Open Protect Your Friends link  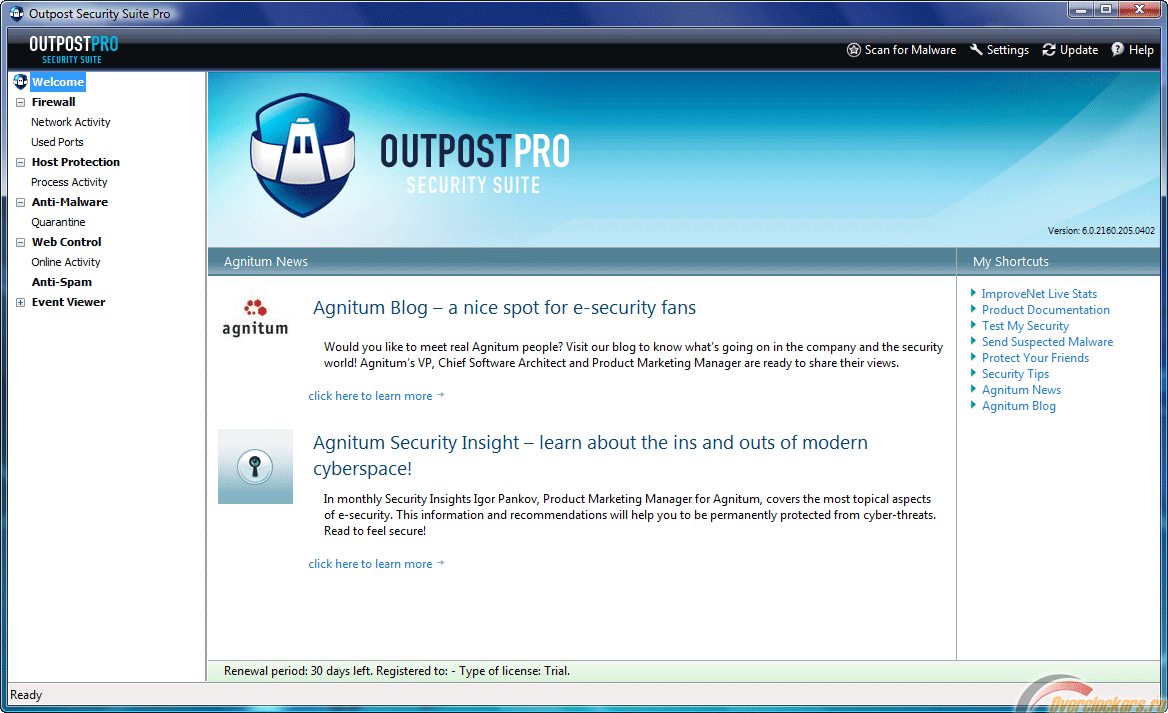(x=1035, y=358)
